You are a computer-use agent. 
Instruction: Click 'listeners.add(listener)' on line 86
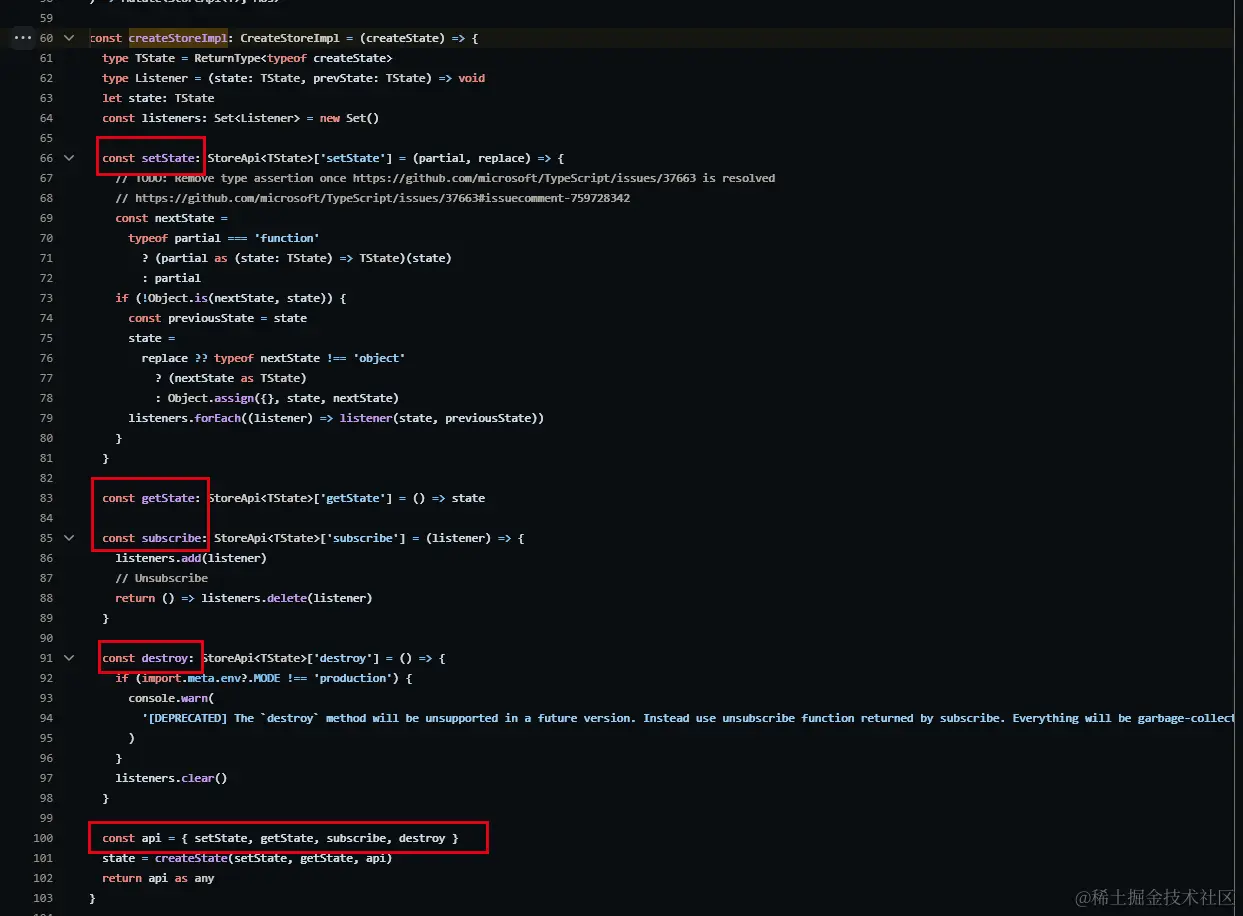coord(191,558)
